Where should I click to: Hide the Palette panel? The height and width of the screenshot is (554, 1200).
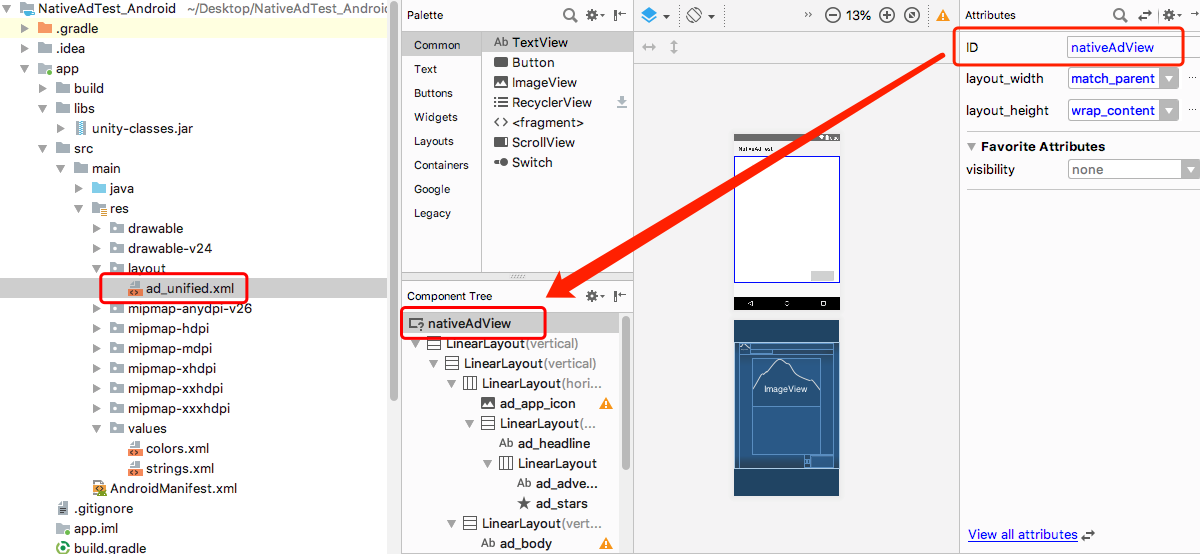(620, 15)
